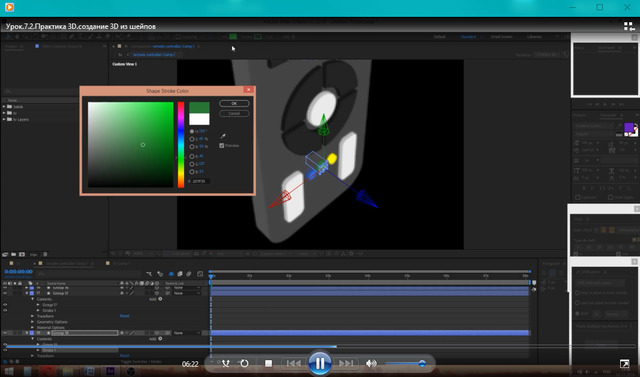This screenshot has height=377, width=640.
Task: Stop the video playback
Action: 268,363
